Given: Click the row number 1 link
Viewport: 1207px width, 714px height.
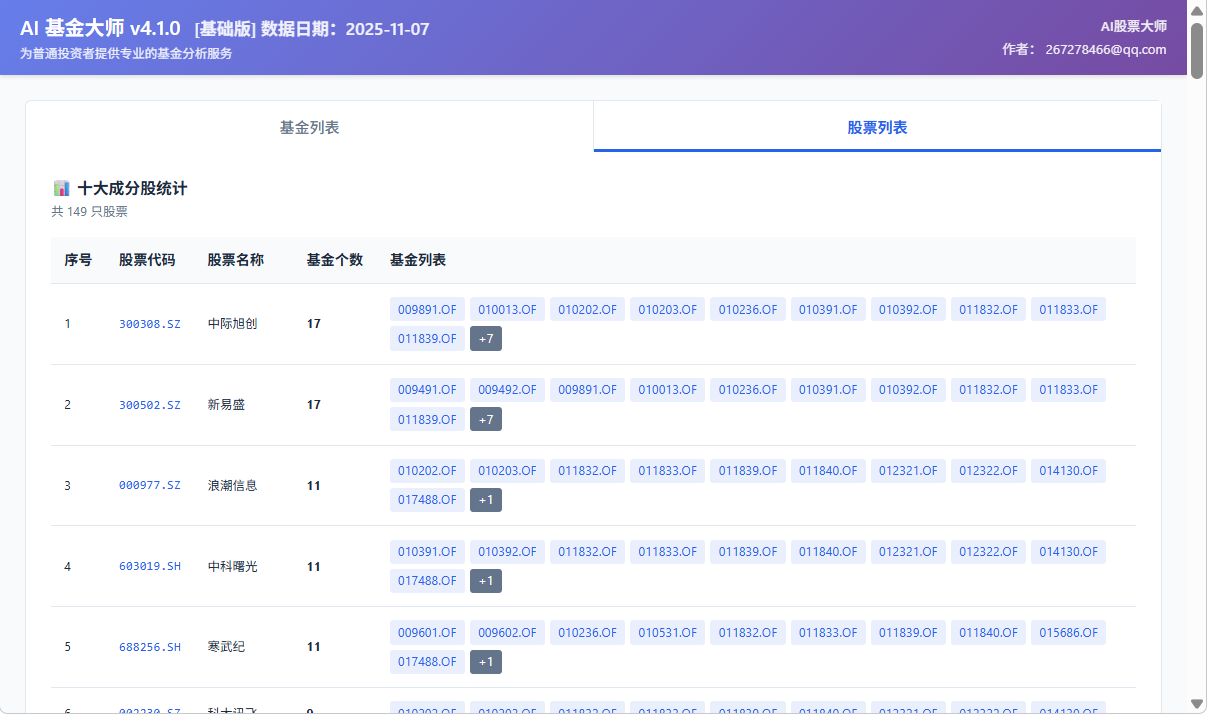Looking at the screenshot, I should [67, 324].
